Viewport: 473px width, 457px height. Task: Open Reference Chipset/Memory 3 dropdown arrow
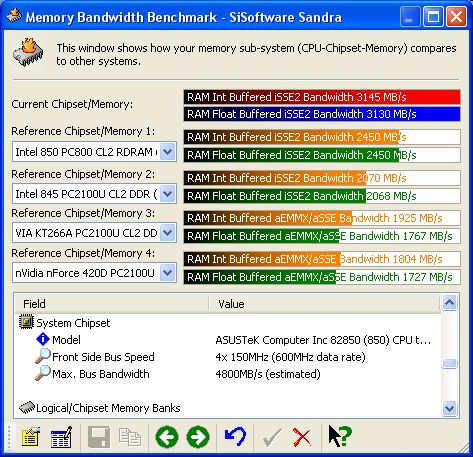click(x=168, y=233)
